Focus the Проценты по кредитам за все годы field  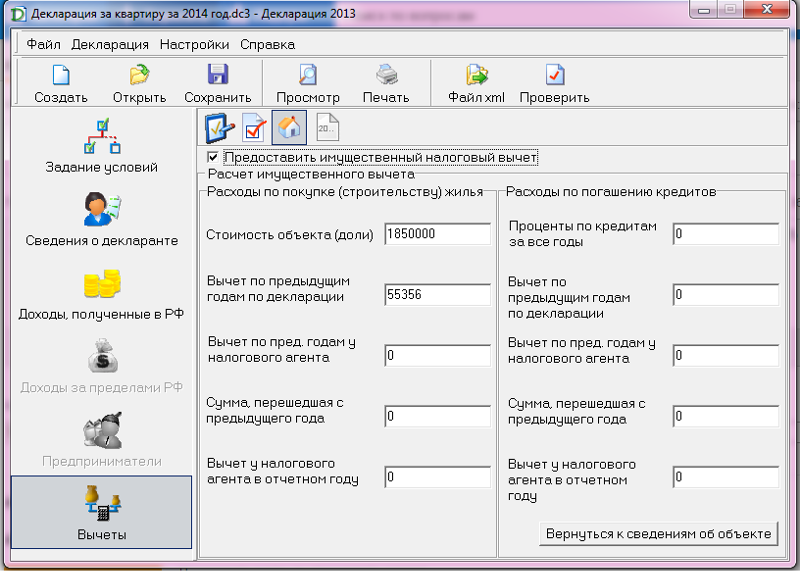[725, 234]
